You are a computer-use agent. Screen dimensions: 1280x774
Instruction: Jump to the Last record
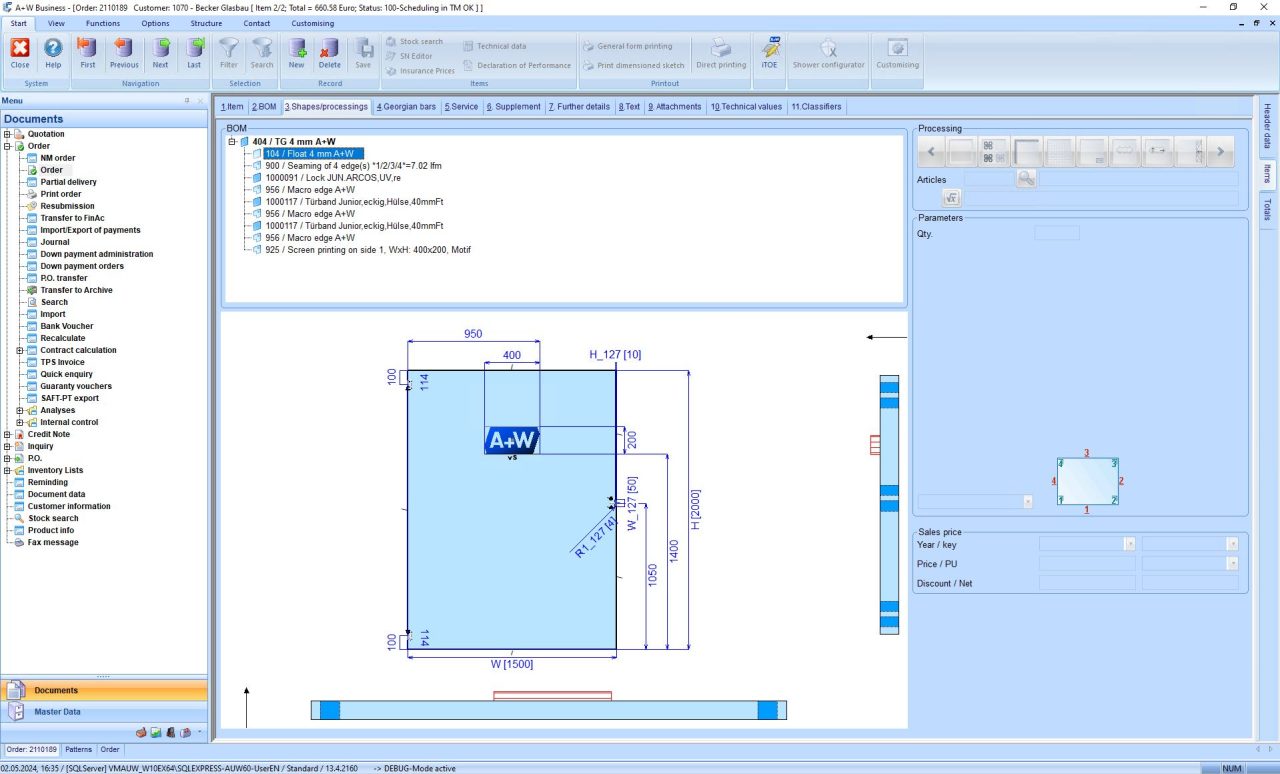point(194,52)
